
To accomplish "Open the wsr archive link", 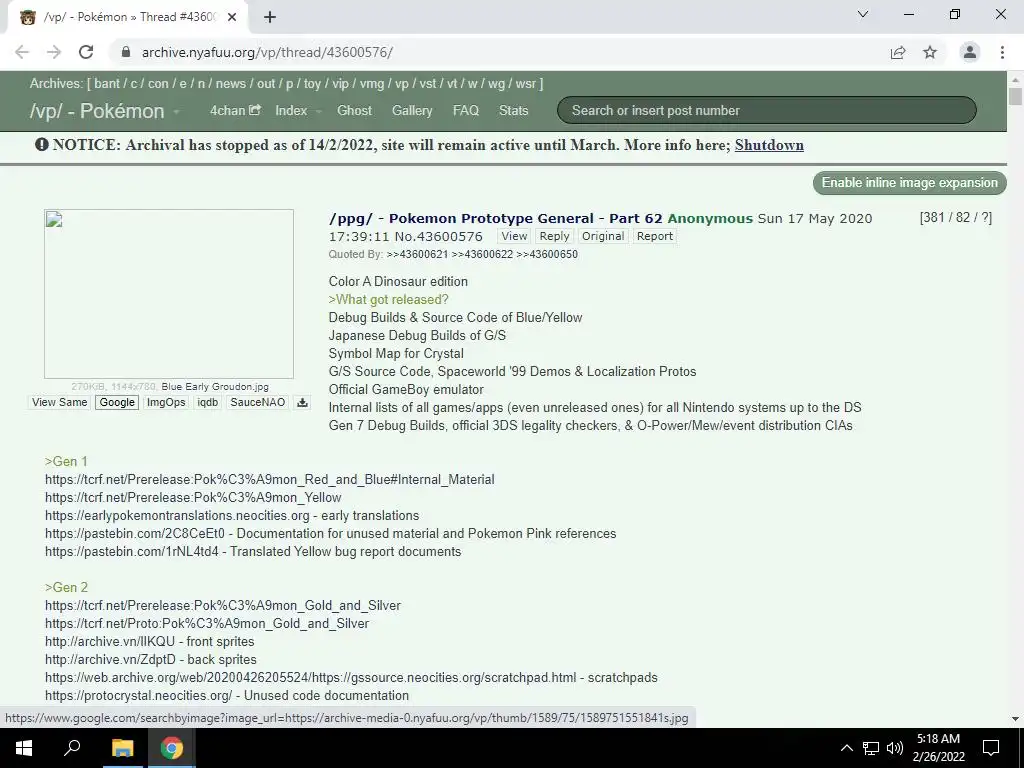I will point(526,84).
